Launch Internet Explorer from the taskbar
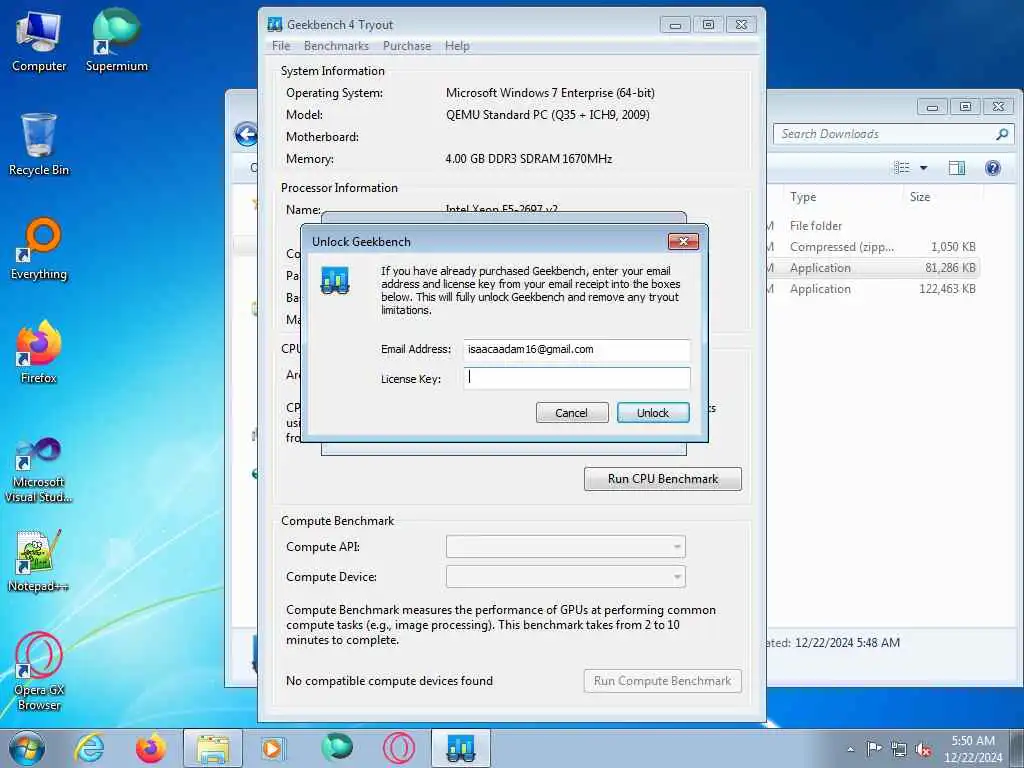Screen dimensions: 1024x768 [x=89, y=748]
